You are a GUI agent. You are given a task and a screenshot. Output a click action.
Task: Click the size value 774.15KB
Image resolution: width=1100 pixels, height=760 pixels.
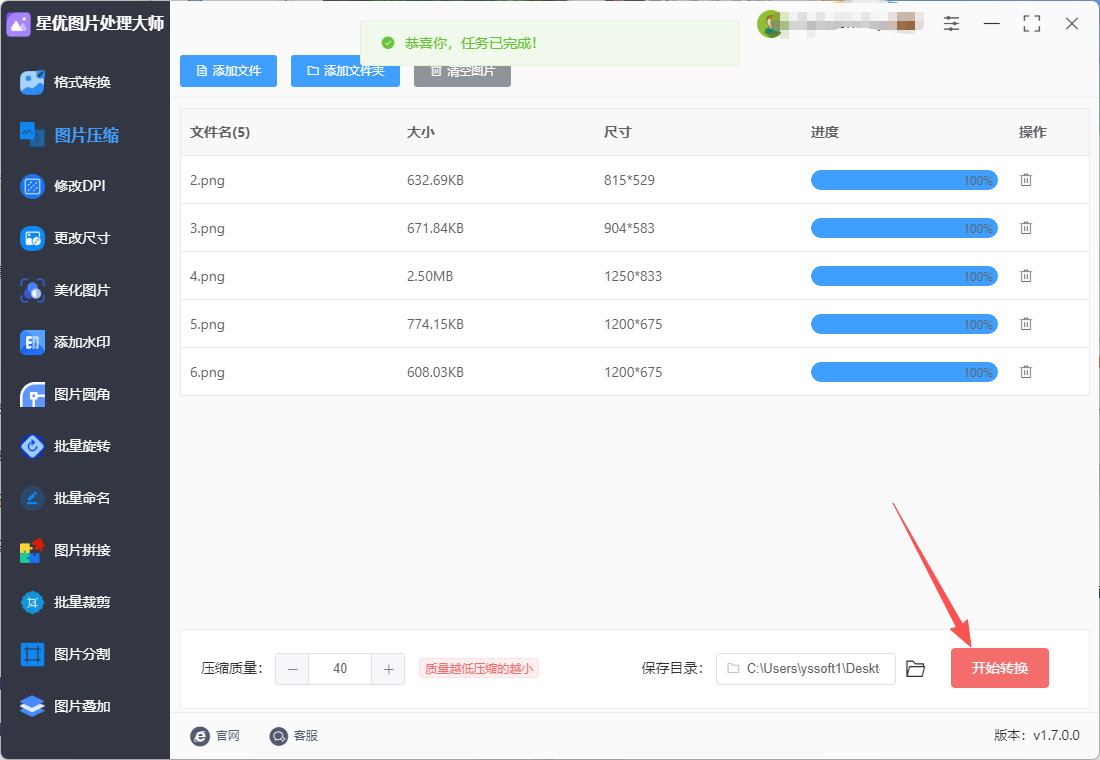point(435,324)
